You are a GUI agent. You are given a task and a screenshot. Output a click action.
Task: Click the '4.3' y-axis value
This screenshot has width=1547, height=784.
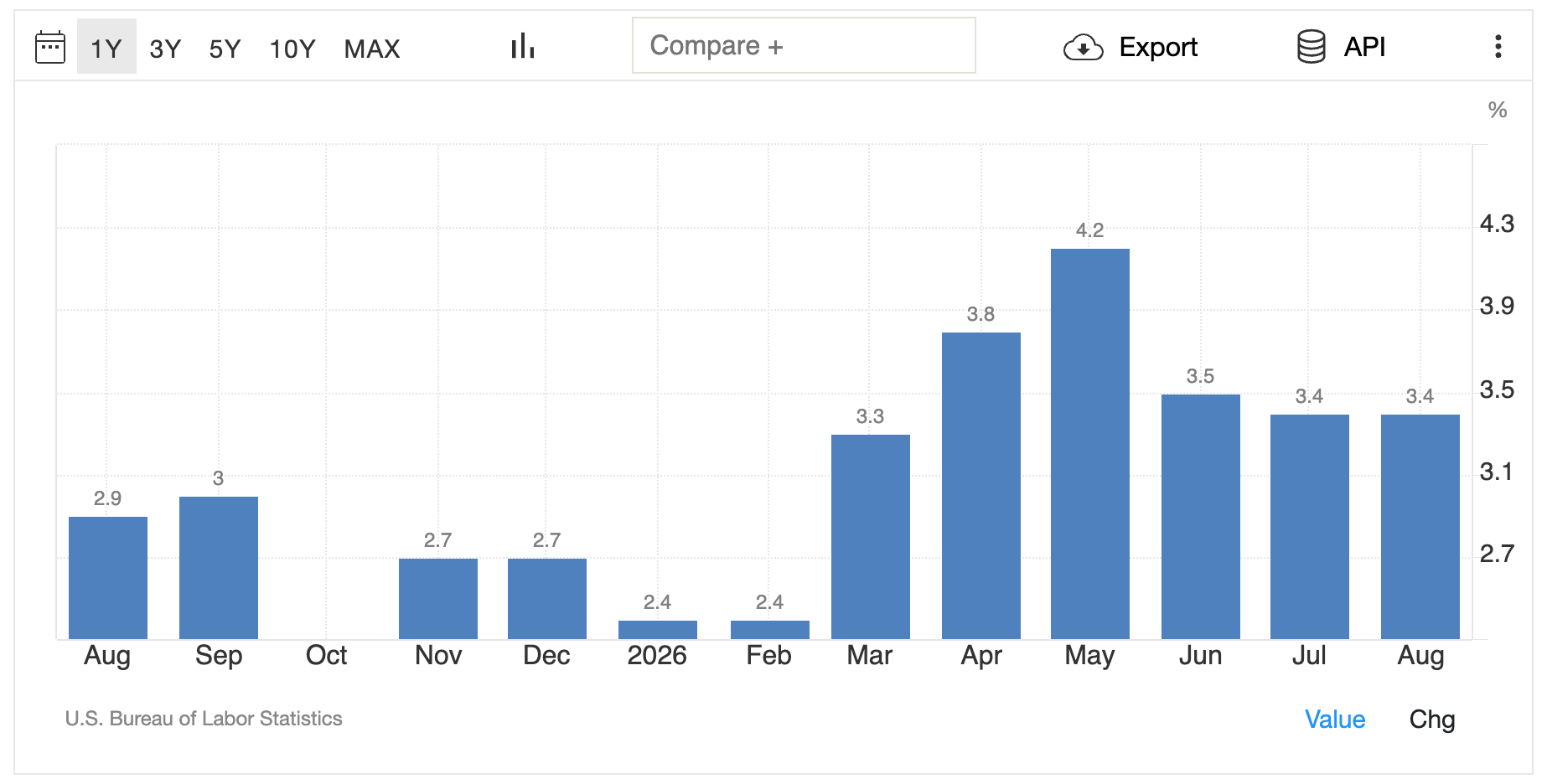(x=1497, y=224)
